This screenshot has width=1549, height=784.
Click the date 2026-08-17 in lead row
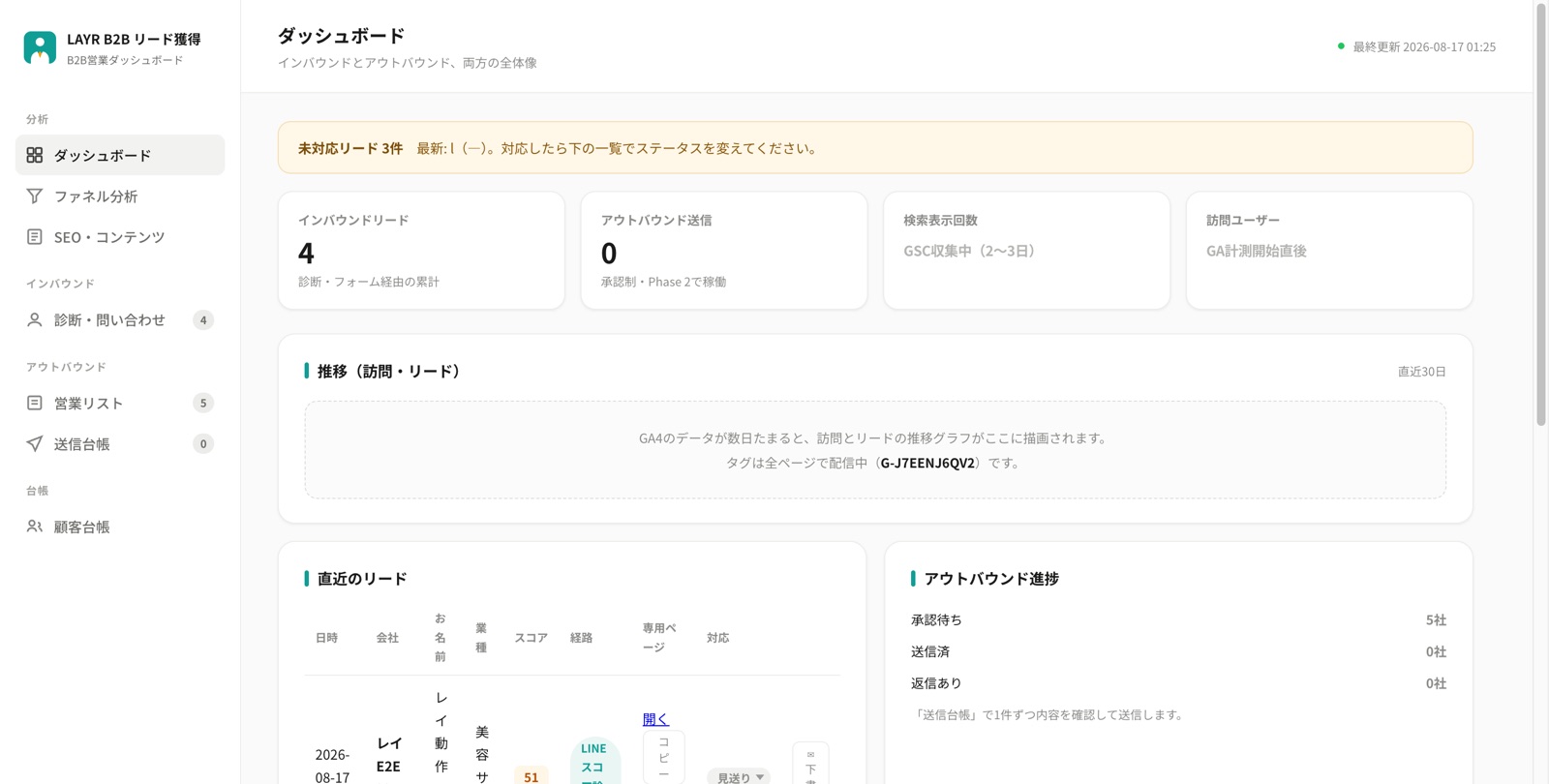click(332, 766)
